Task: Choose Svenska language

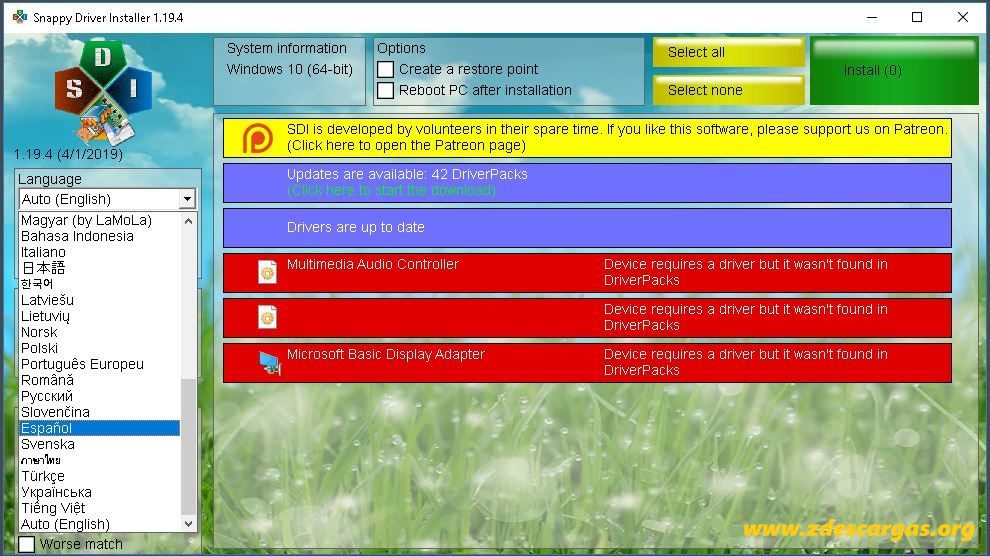Action: [100, 444]
